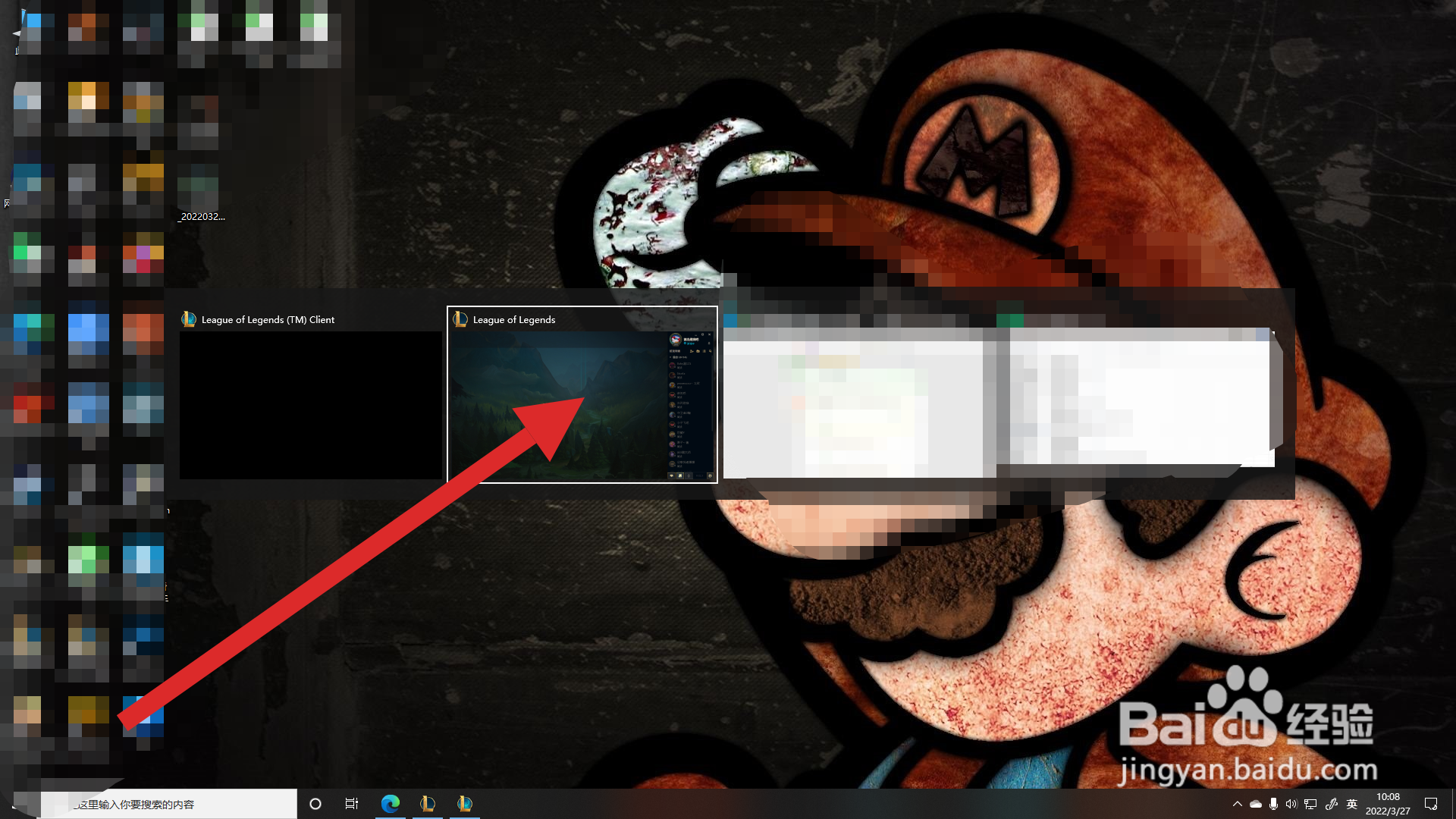Open the OneDrive cloud tray icon
Screen dimensions: 1456x819
click(x=1256, y=804)
